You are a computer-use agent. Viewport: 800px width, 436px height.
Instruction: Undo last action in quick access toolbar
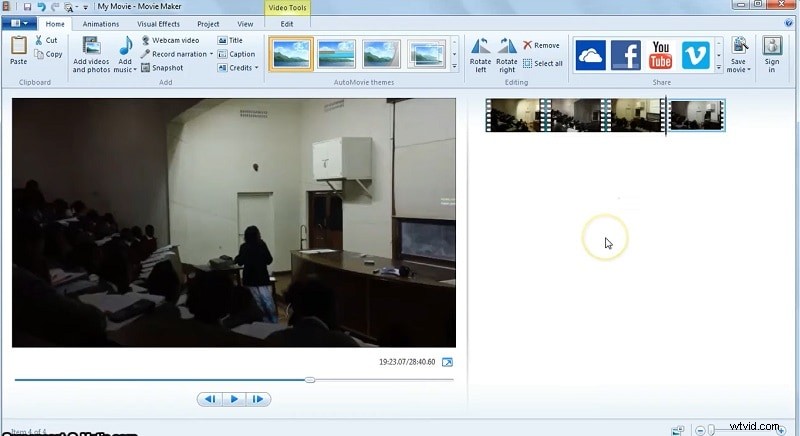click(41, 7)
